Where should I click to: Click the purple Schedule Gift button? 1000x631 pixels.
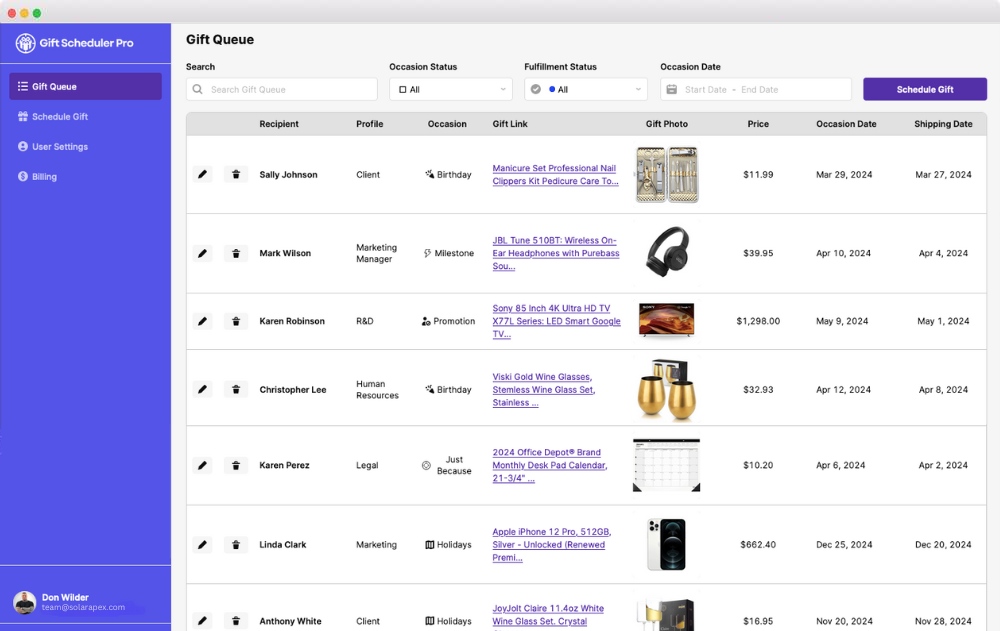pos(924,90)
